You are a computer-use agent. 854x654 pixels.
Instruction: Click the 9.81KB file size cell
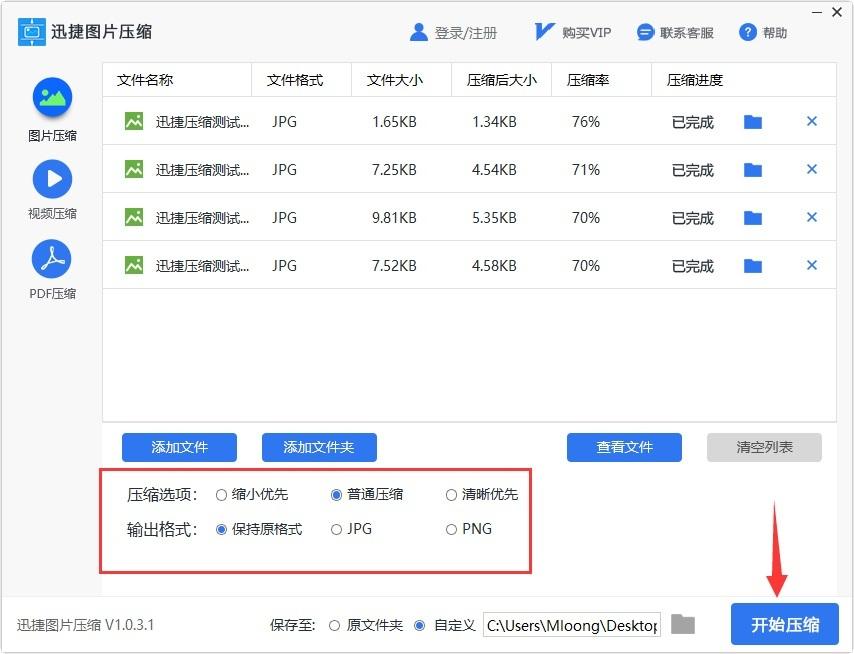pos(394,218)
